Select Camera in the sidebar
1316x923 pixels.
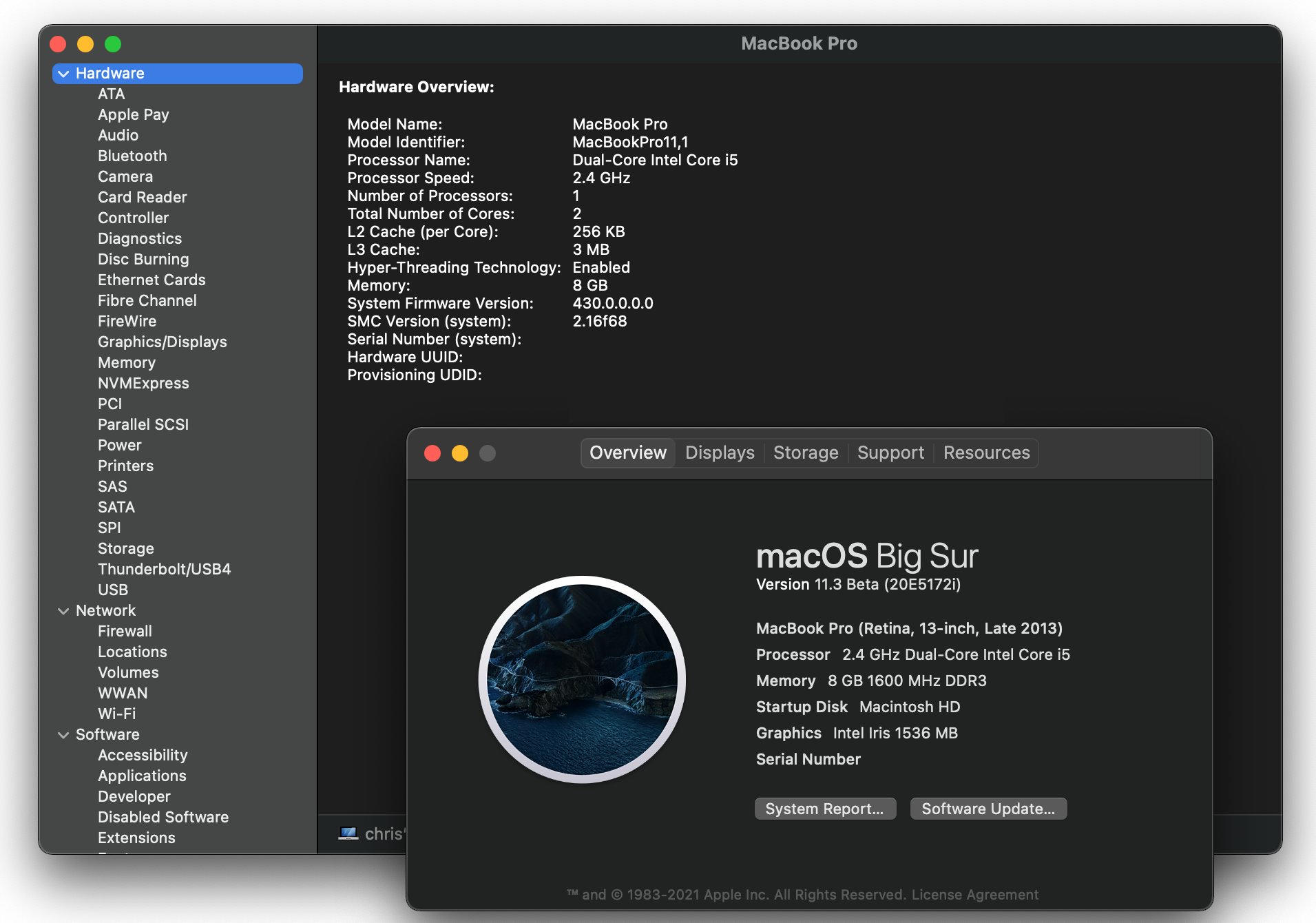(x=125, y=177)
